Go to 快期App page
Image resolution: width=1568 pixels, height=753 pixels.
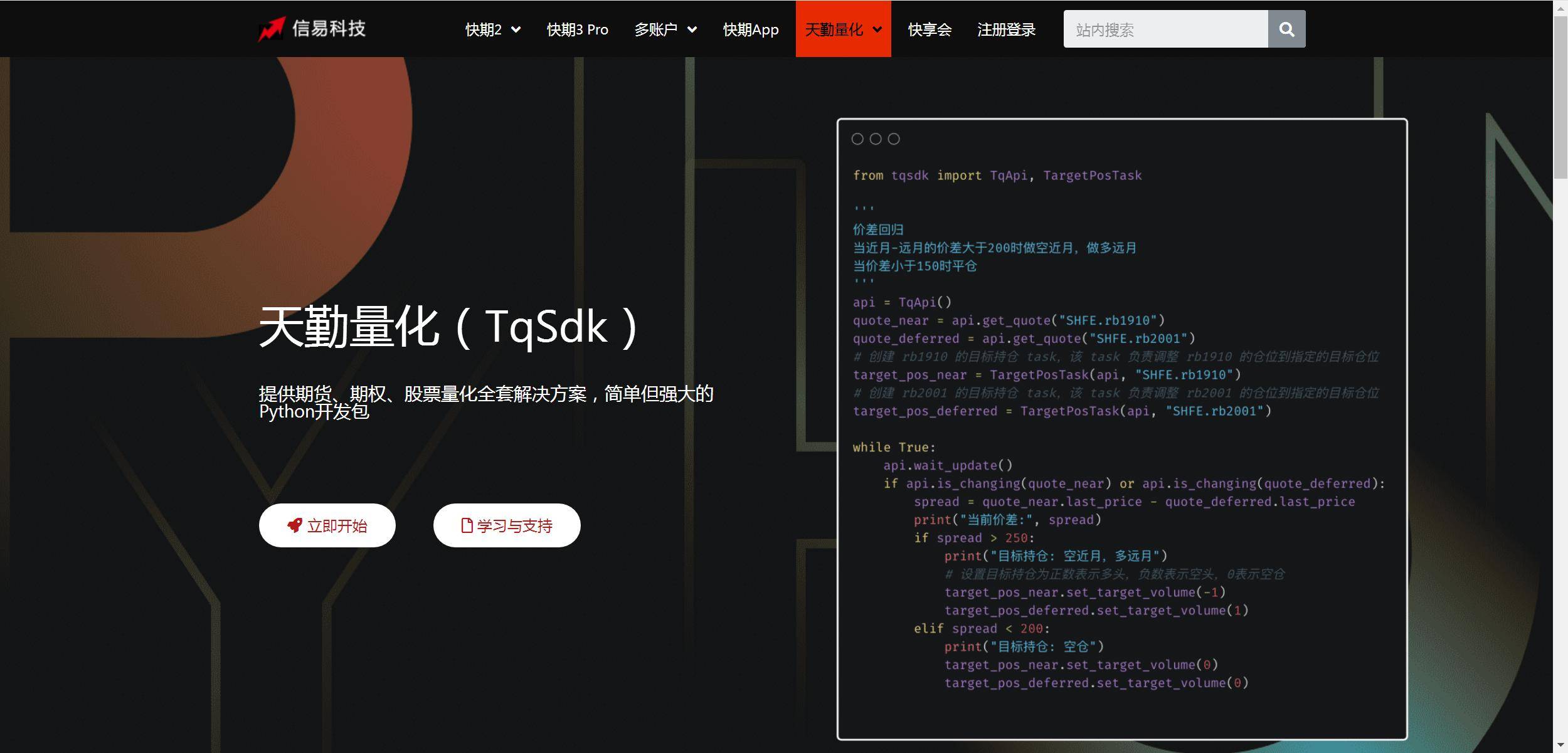pos(751,29)
